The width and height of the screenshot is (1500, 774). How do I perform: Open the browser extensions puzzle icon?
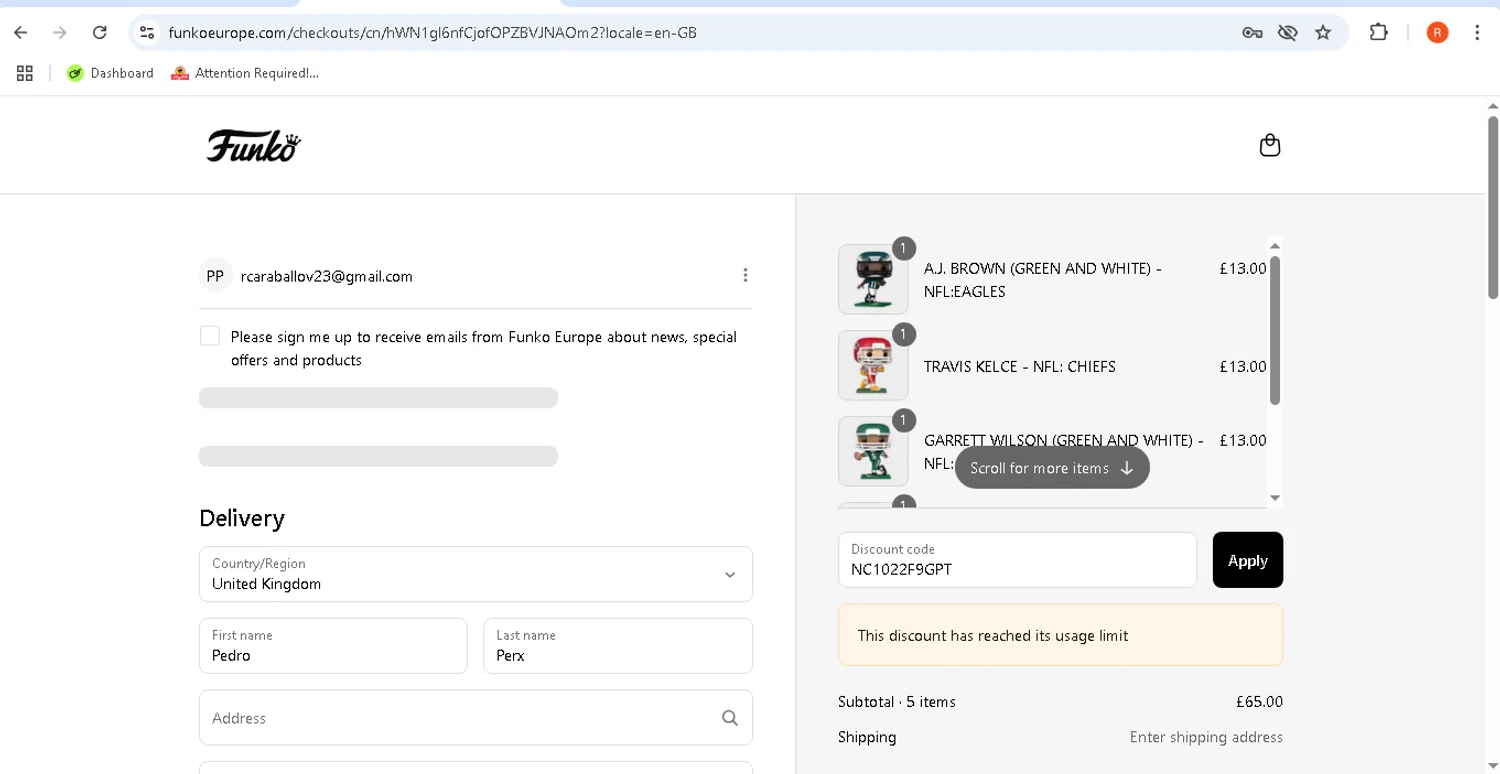point(1378,33)
